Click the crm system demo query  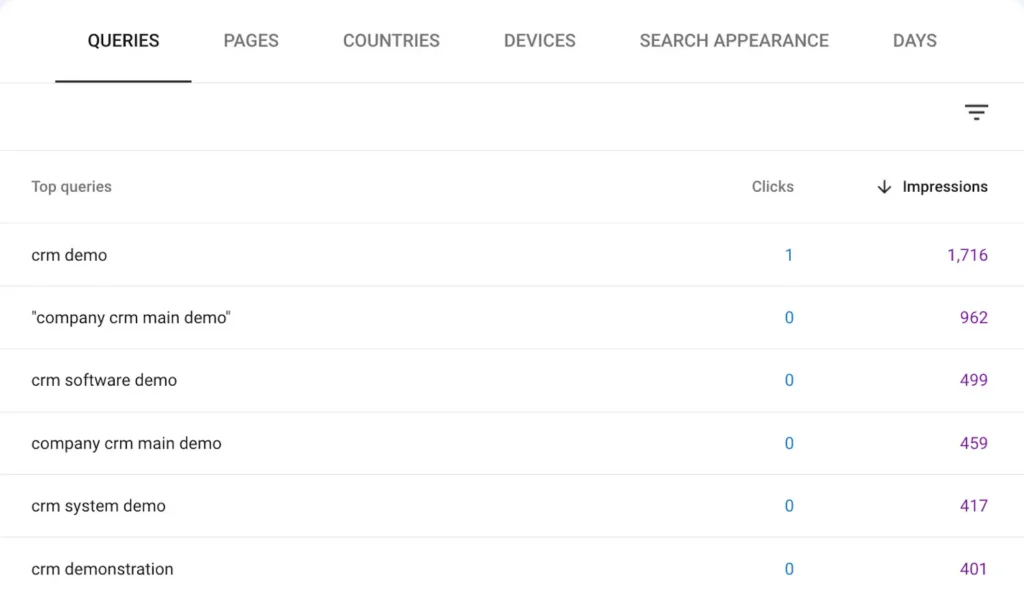pyautogui.click(x=99, y=506)
